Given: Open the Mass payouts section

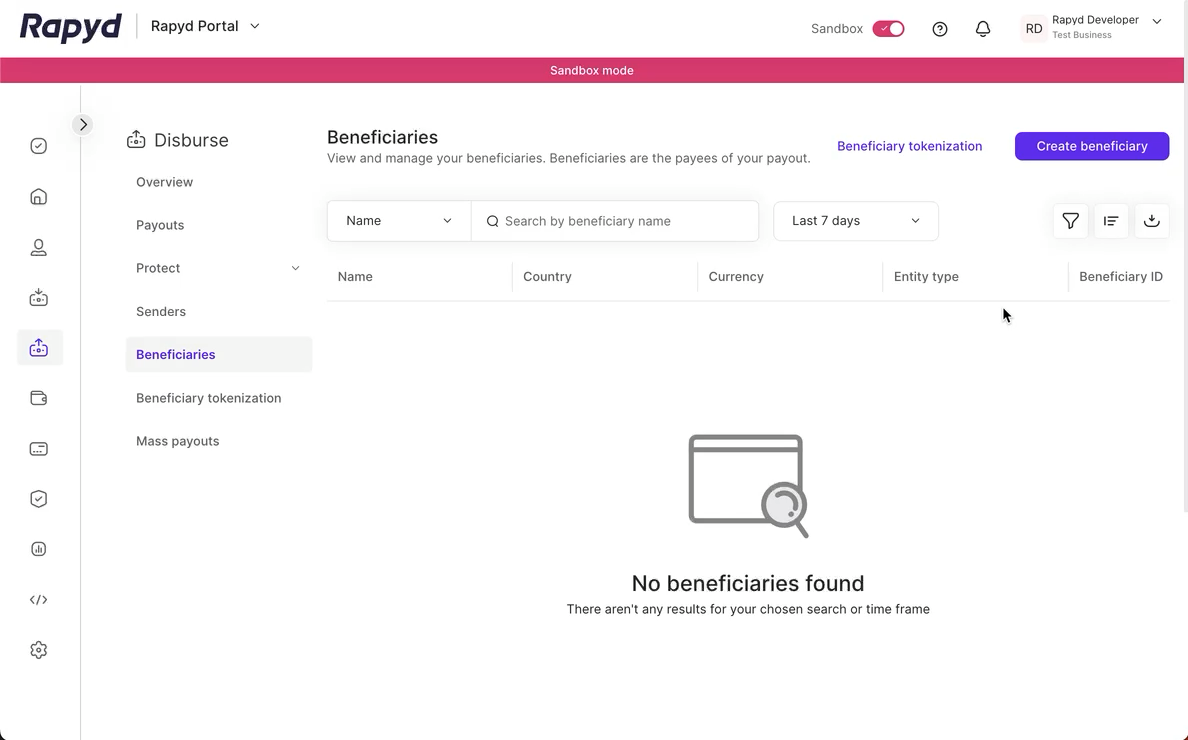Looking at the screenshot, I should (x=177, y=440).
